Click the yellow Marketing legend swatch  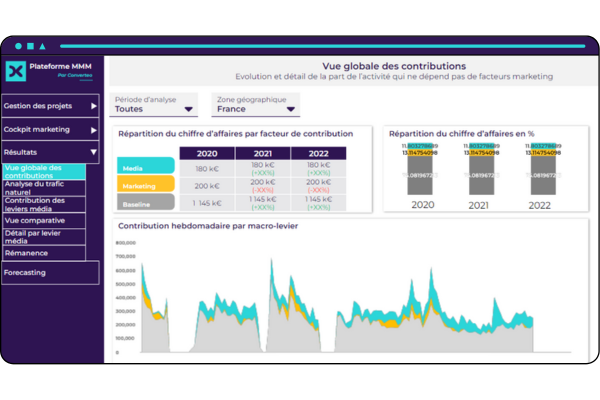point(146,185)
